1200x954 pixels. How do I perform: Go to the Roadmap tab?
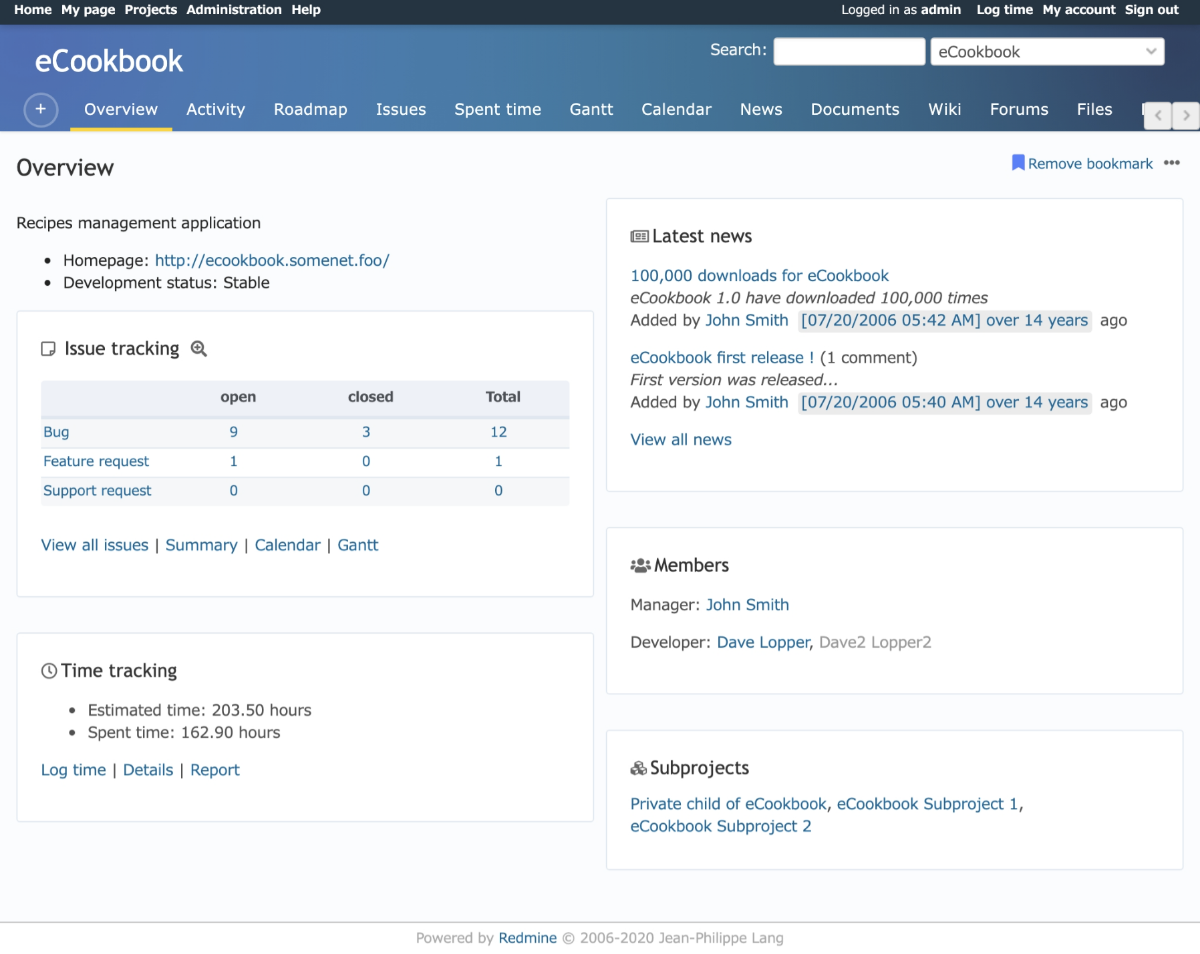click(311, 109)
